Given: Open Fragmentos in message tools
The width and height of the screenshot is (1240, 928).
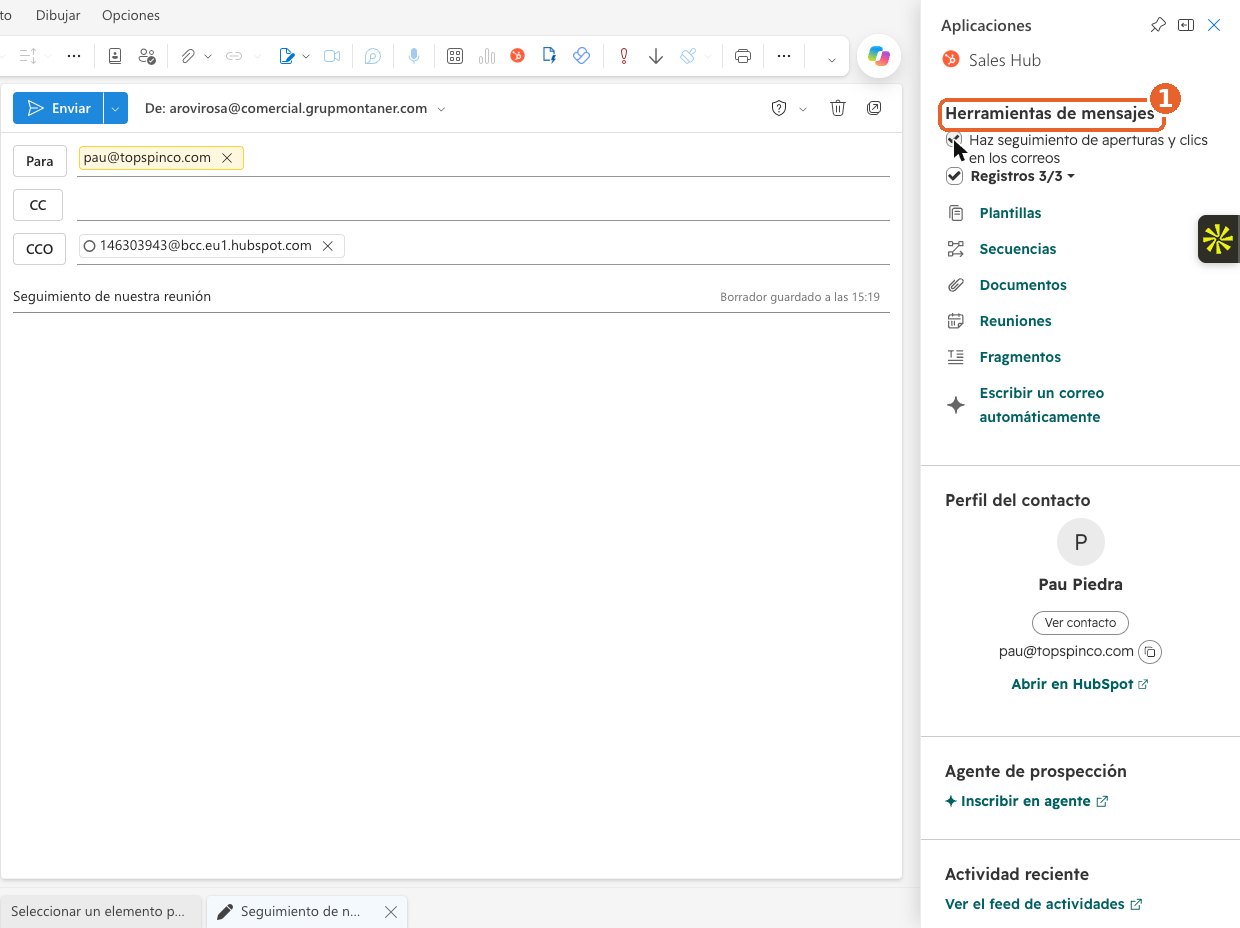Looking at the screenshot, I should point(1020,357).
